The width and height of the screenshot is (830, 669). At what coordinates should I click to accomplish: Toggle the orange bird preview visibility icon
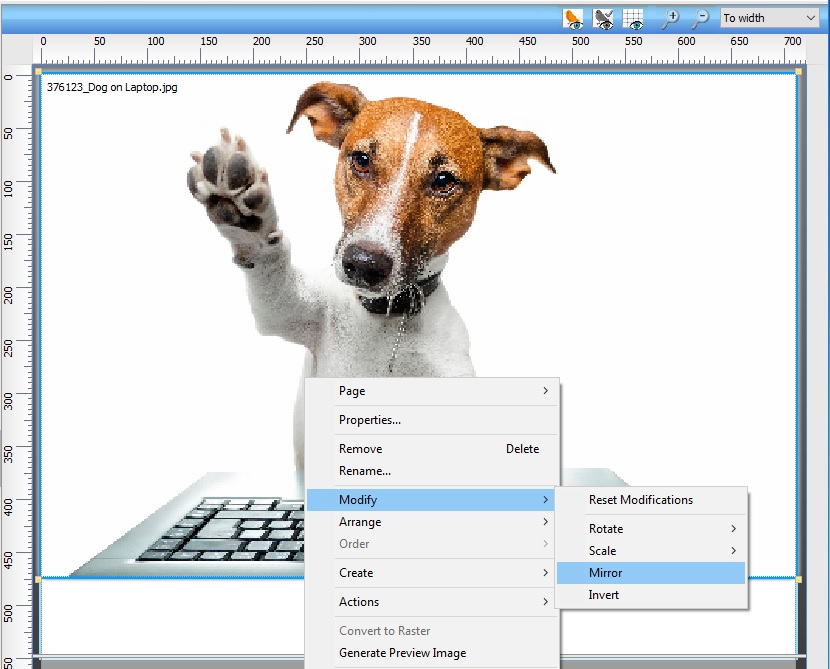573,19
